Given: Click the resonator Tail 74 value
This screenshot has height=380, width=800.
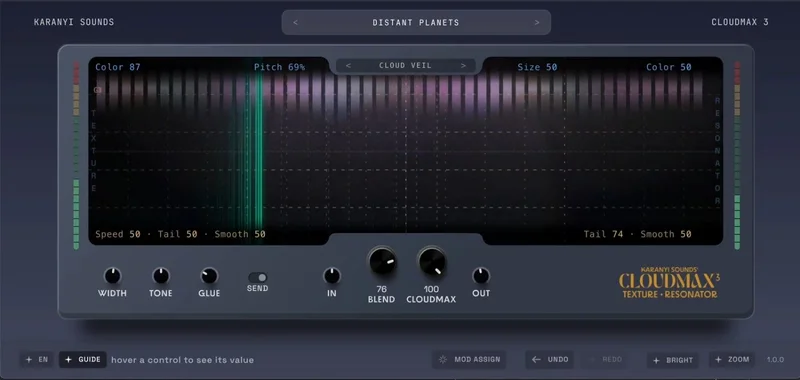Looking at the screenshot, I should tap(604, 234).
